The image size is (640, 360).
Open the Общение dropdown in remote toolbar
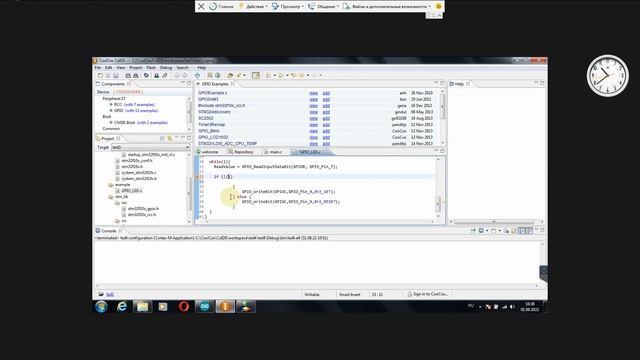click(x=323, y=7)
